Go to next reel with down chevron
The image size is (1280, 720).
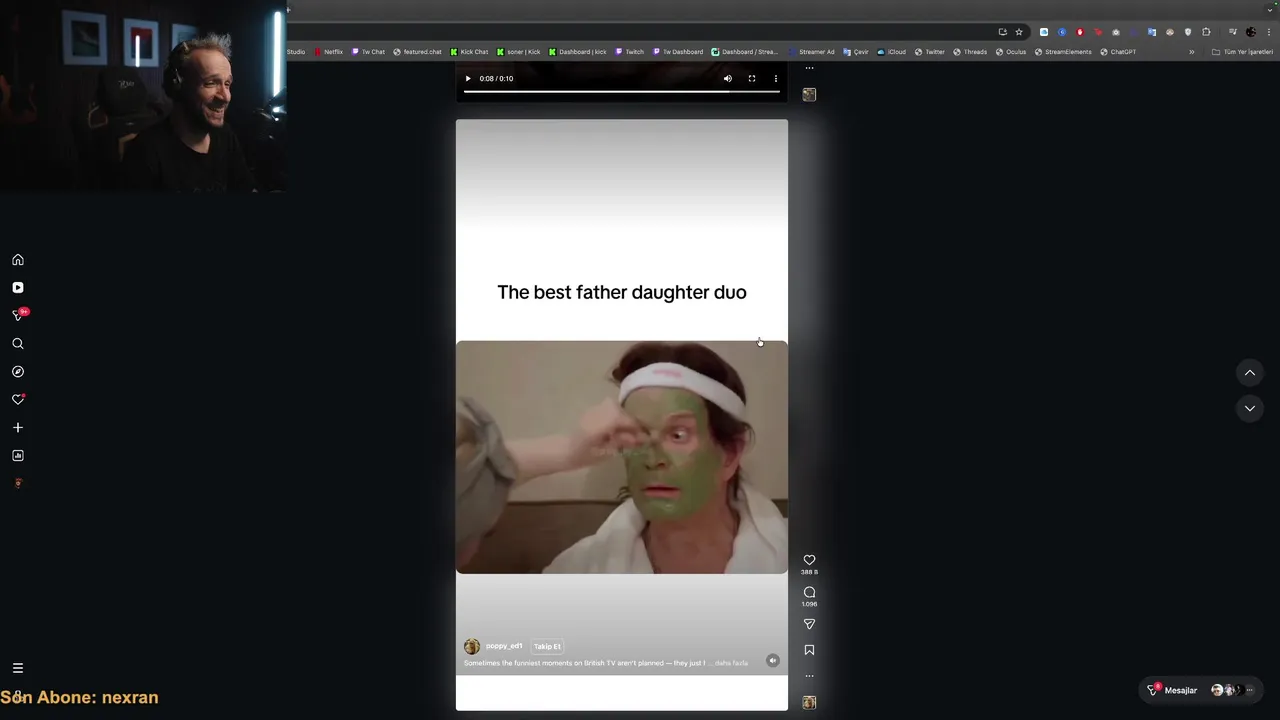1250,408
